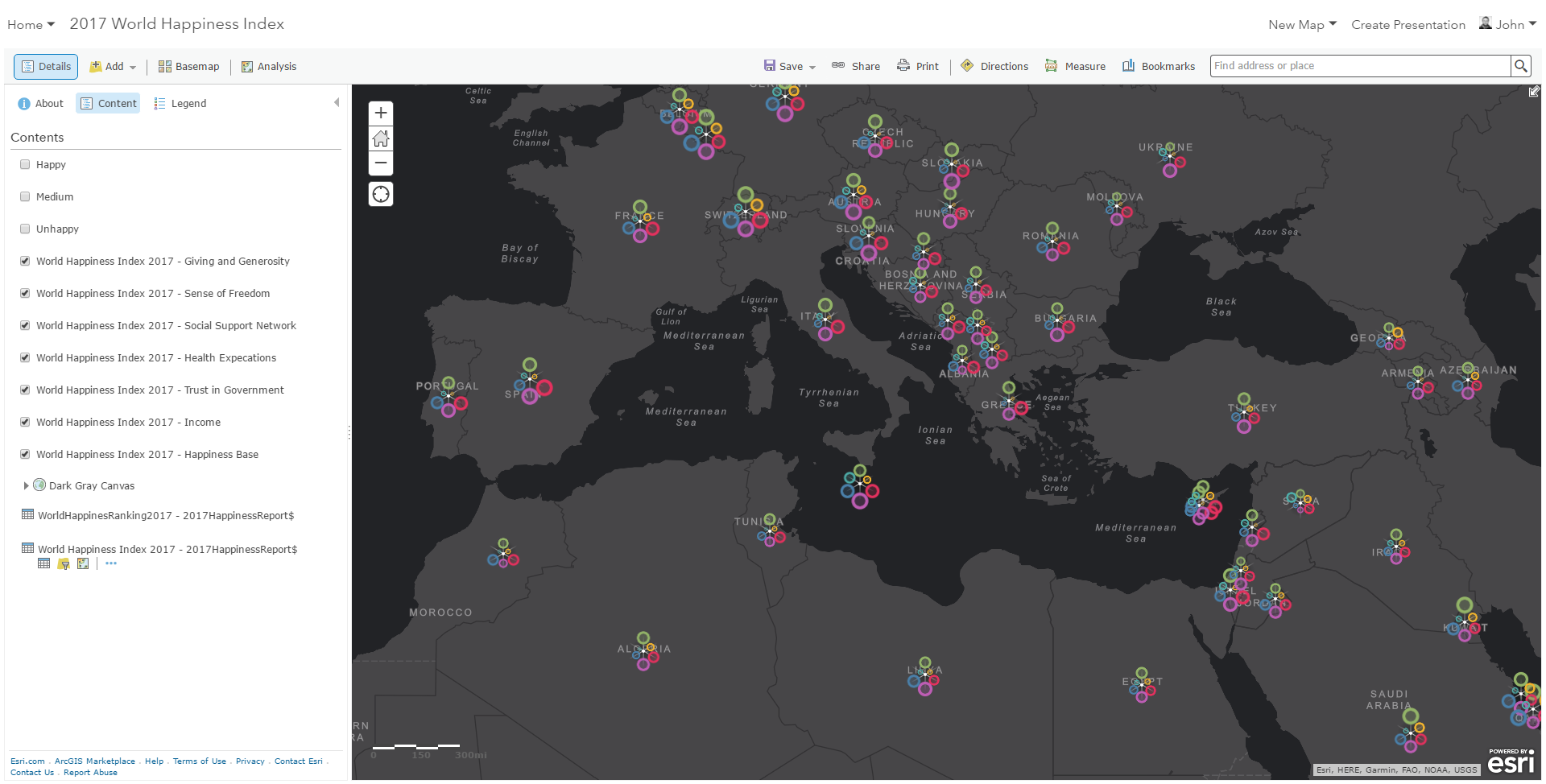Open the Privacy link
Screen dimensions: 1546x784
click(250, 761)
